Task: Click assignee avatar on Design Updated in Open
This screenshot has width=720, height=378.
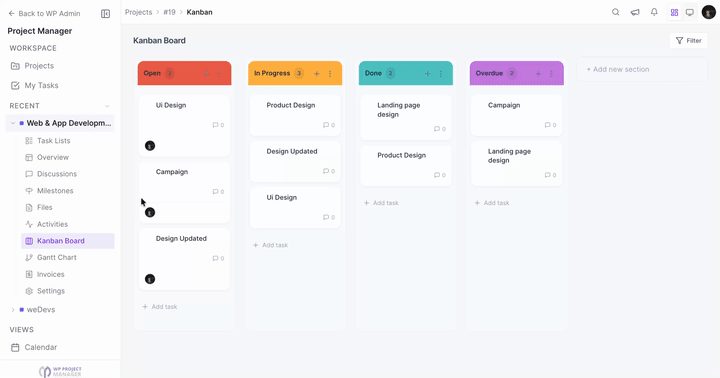Action: [150, 279]
